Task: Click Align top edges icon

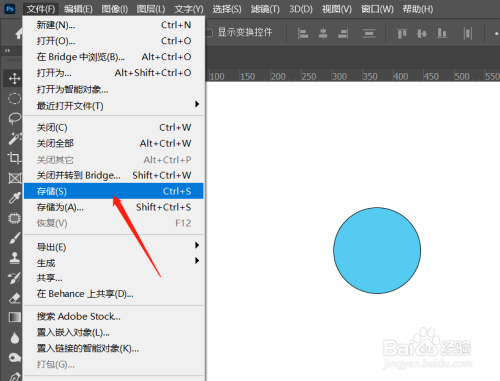Action: (x=402, y=33)
